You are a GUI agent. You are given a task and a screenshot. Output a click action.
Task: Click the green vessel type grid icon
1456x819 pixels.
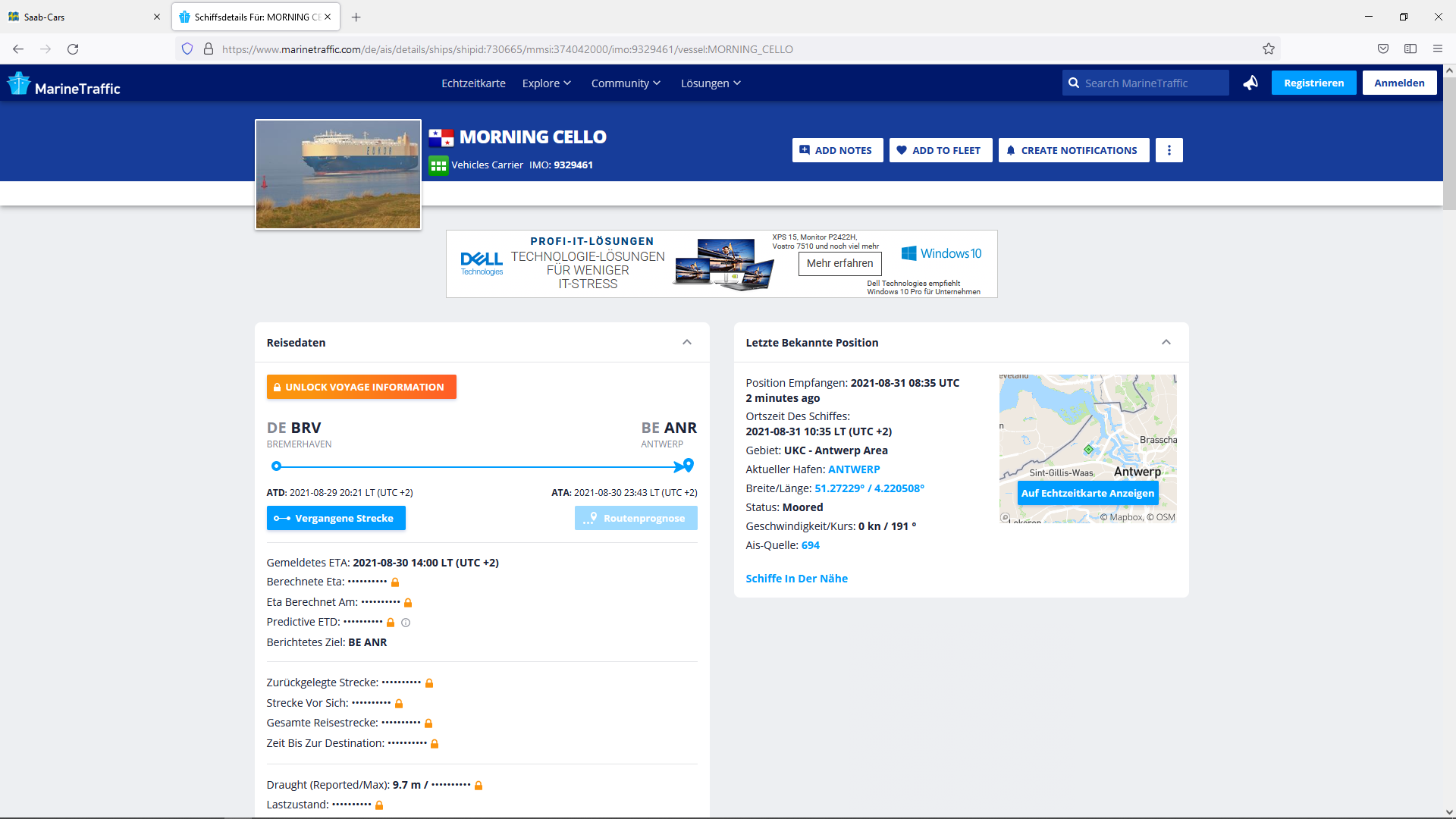(438, 165)
